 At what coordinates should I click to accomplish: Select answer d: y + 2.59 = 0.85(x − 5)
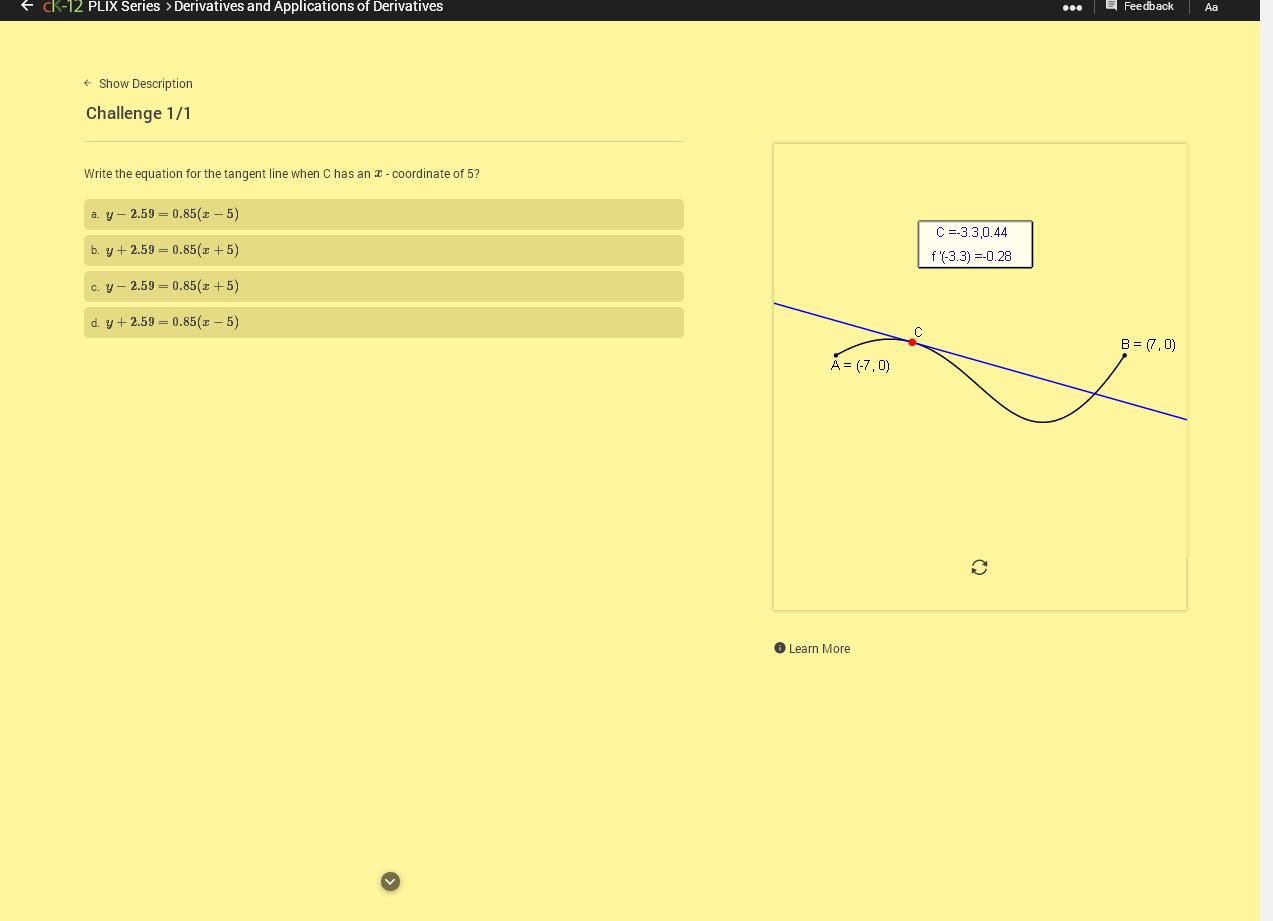click(x=384, y=322)
